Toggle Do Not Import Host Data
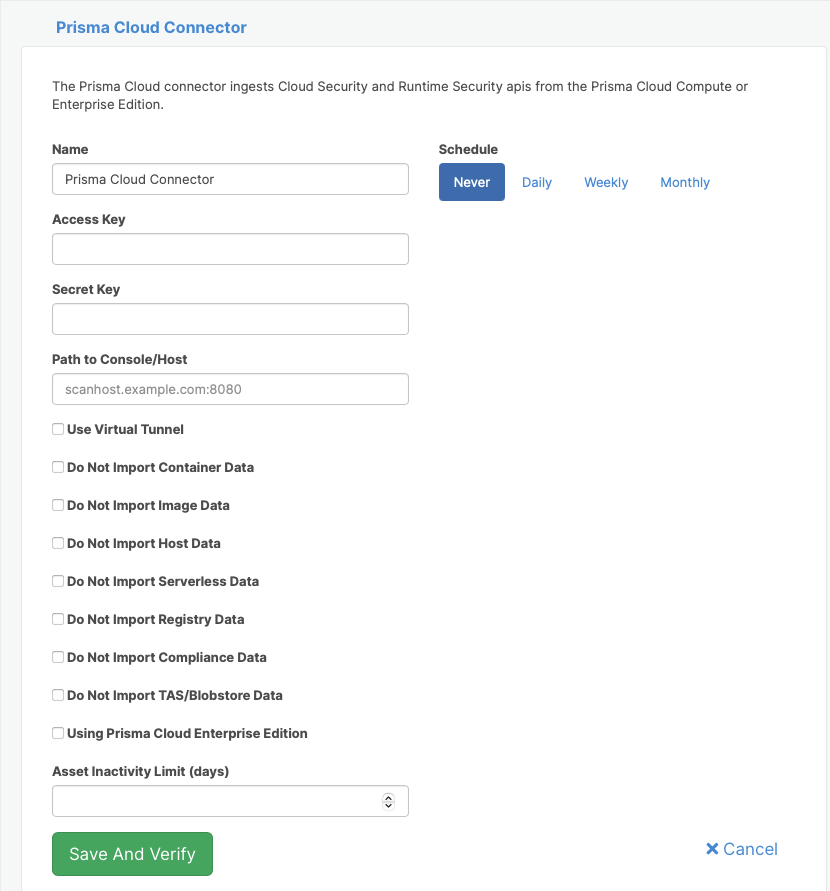 (x=58, y=543)
